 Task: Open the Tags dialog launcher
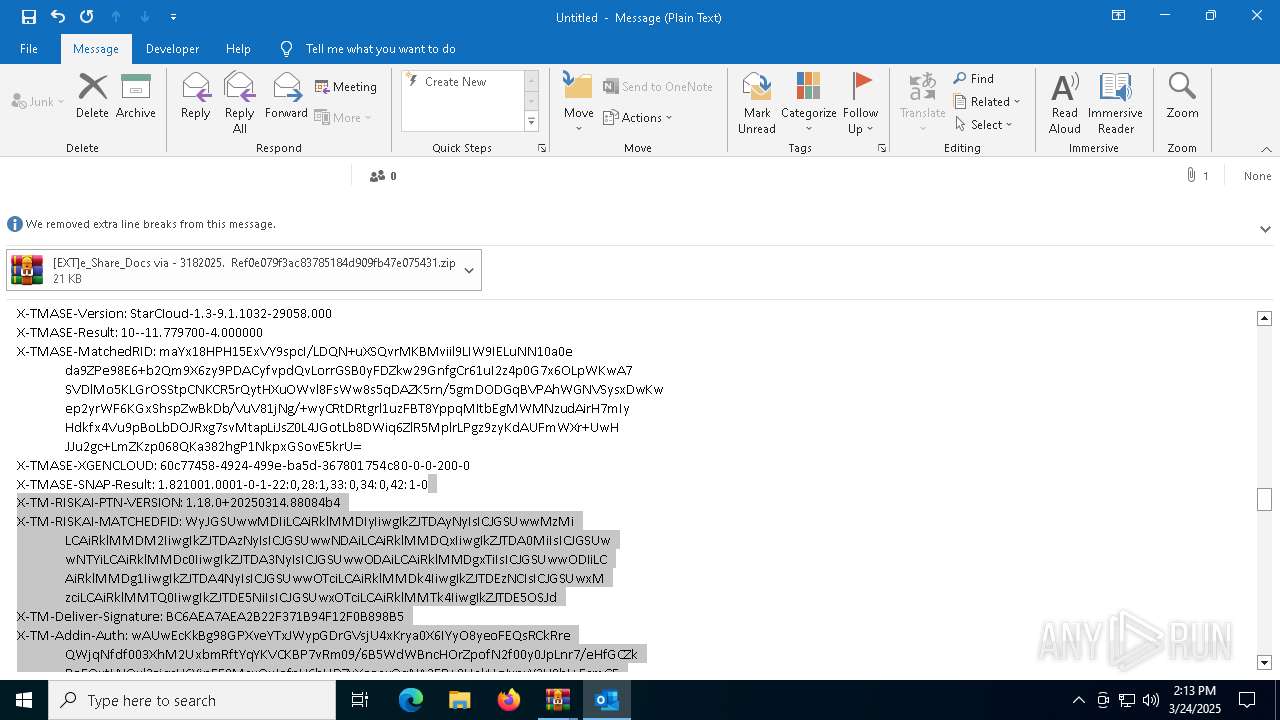tap(882, 148)
